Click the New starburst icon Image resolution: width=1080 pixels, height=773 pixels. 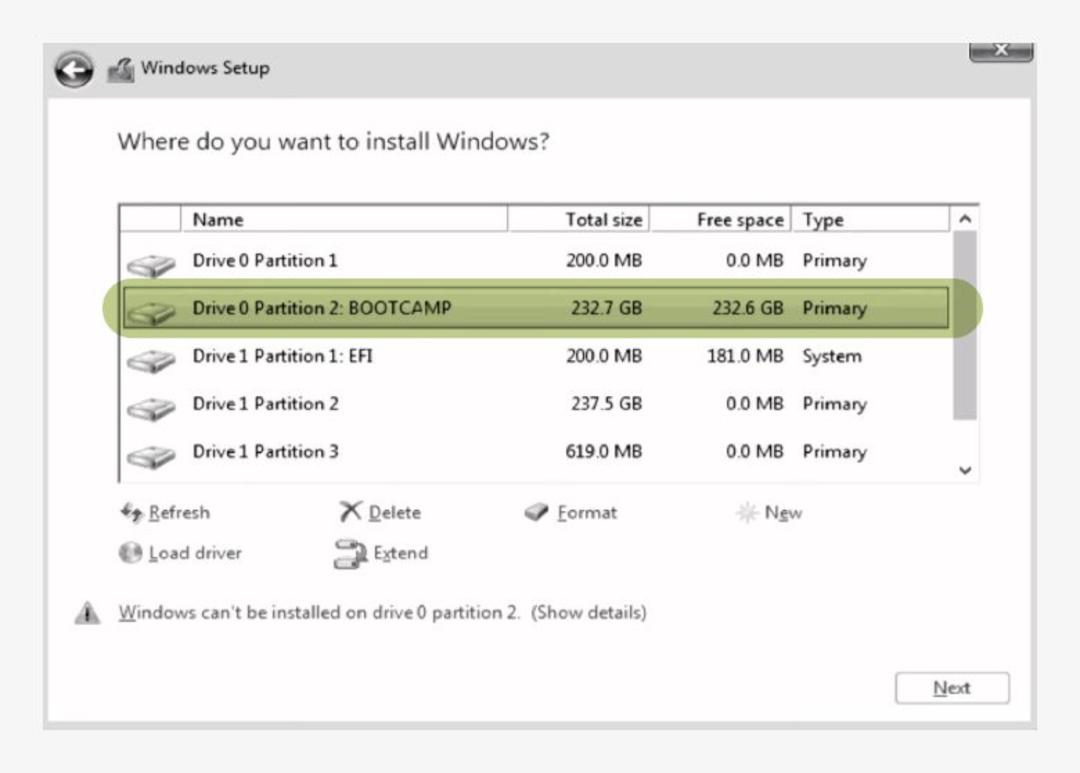click(x=747, y=512)
